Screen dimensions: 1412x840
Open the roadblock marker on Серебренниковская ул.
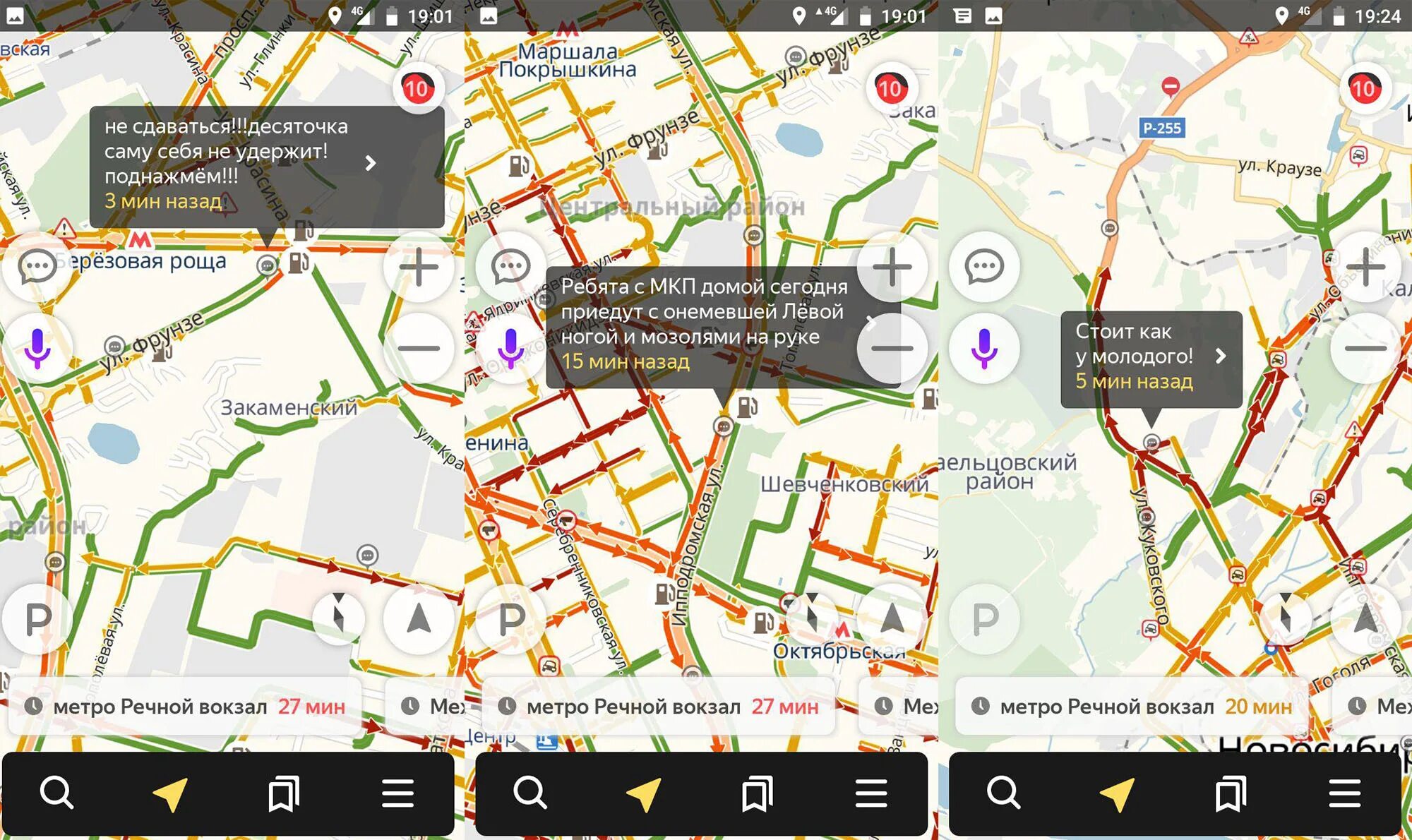[566, 521]
